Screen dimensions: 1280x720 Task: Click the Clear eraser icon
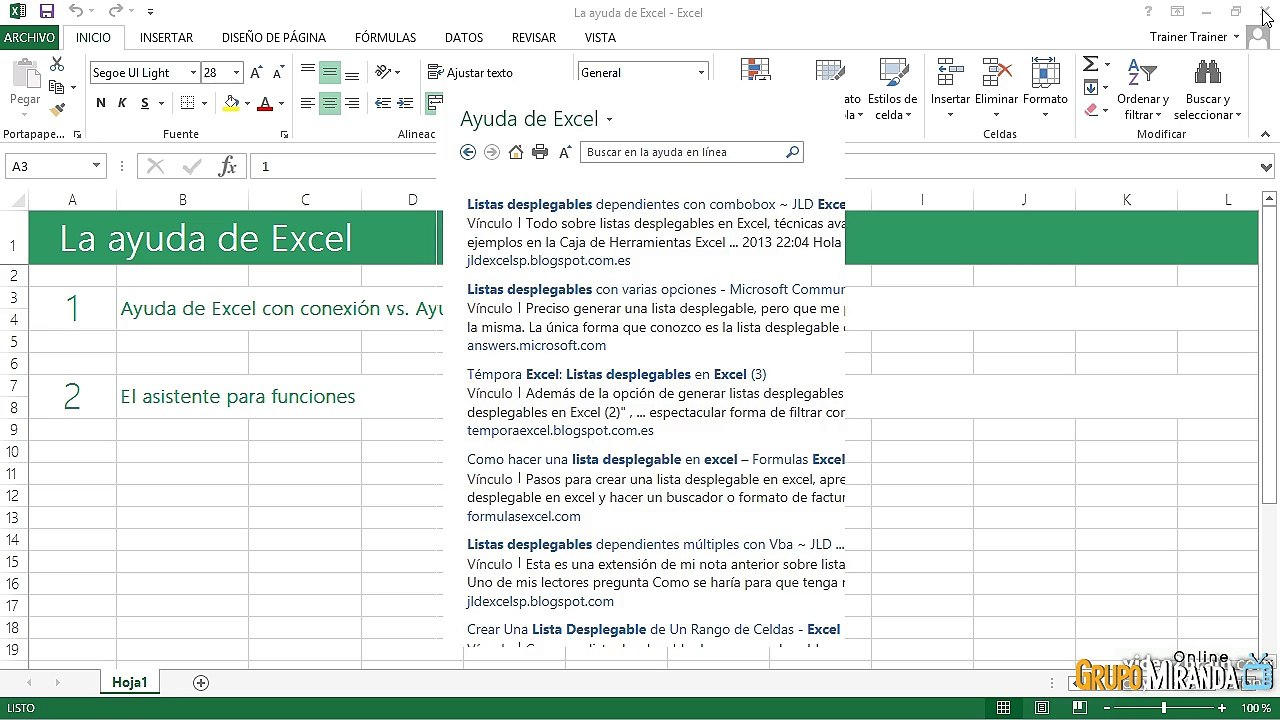click(x=1091, y=110)
